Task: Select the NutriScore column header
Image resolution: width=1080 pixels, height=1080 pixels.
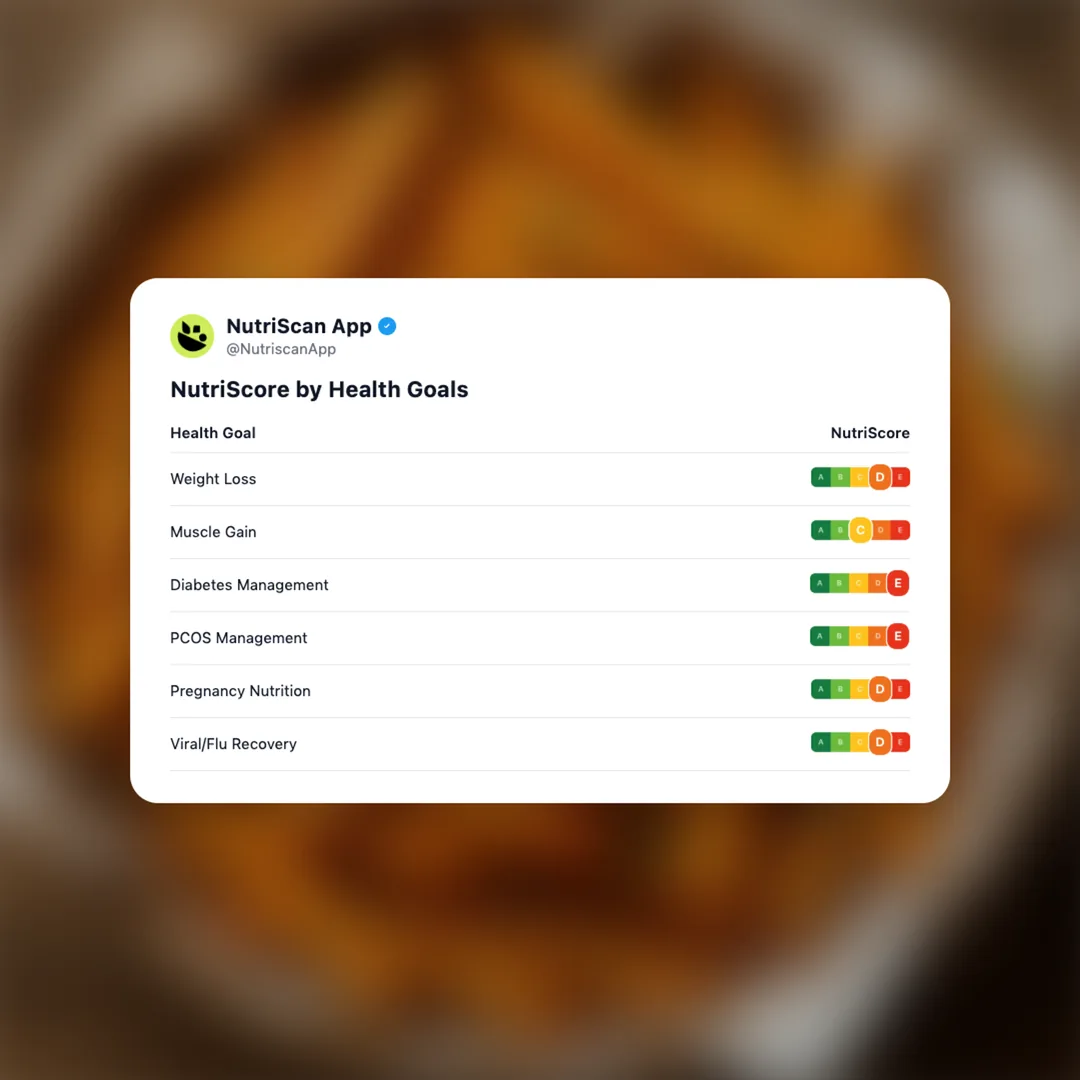Action: pos(870,433)
